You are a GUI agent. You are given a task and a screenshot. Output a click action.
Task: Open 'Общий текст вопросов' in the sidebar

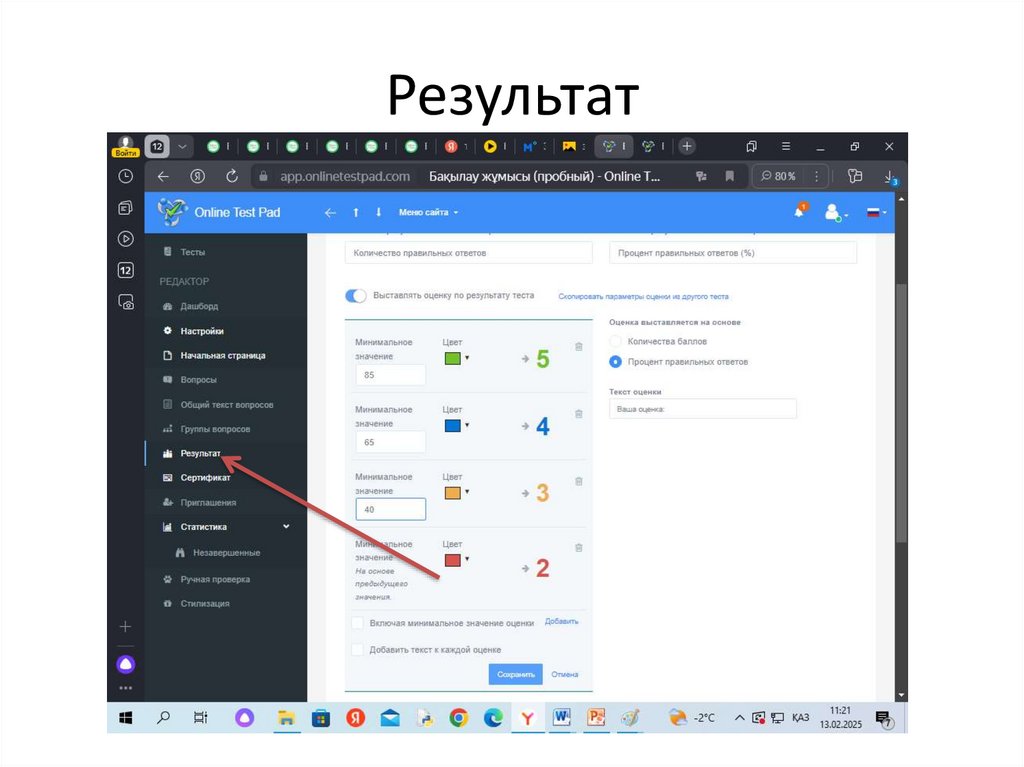click(226, 405)
